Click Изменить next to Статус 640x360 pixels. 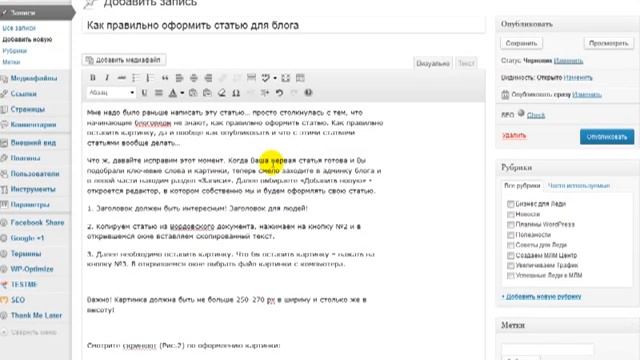pyautogui.click(x=569, y=61)
